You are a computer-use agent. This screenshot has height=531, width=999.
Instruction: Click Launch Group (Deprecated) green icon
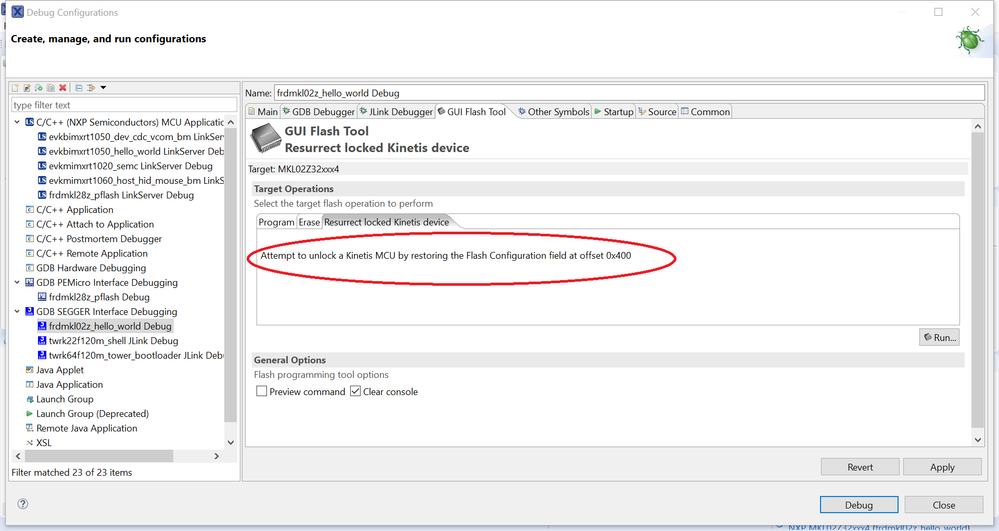(x=29, y=414)
